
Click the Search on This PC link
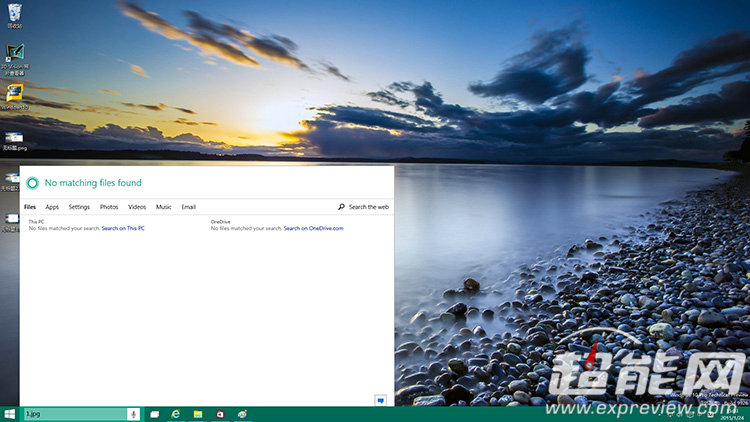point(123,228)
